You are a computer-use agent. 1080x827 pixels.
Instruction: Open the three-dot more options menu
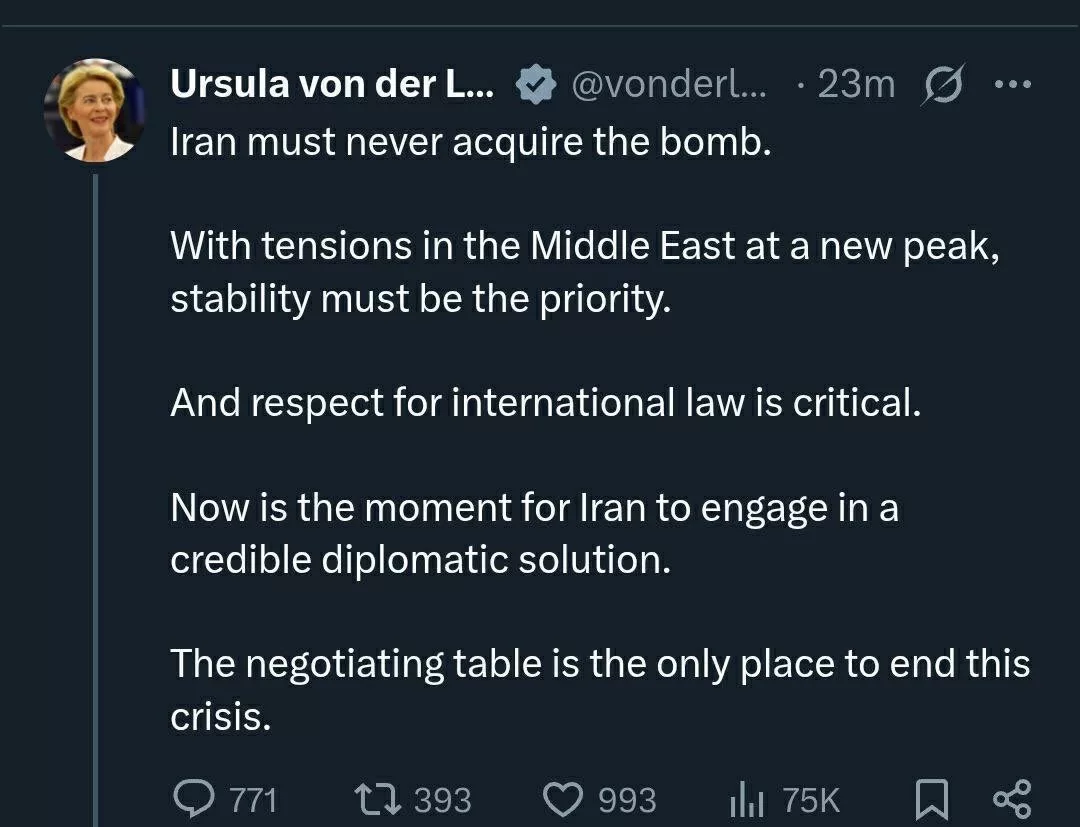pos(1011,85)
